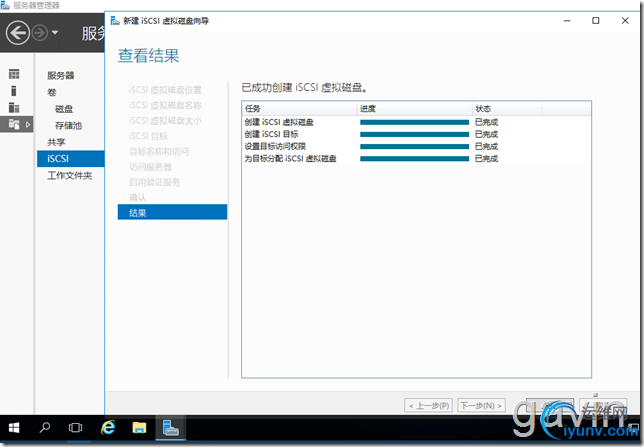Select the 访问服务器 wizard step

[x=150, y=167]
